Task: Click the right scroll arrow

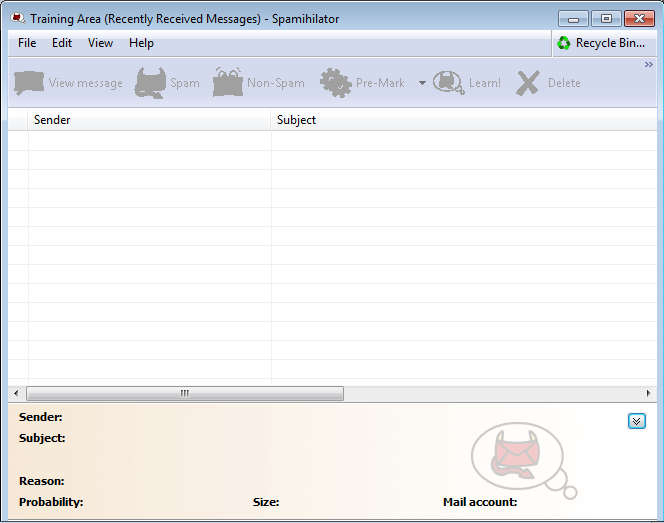Action: (648, 393)
